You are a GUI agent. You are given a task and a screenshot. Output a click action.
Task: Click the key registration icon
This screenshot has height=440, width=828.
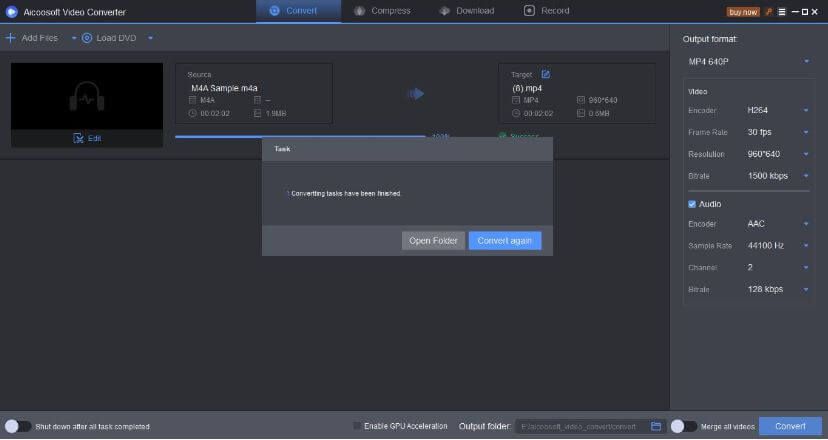[x=769, y=12]
